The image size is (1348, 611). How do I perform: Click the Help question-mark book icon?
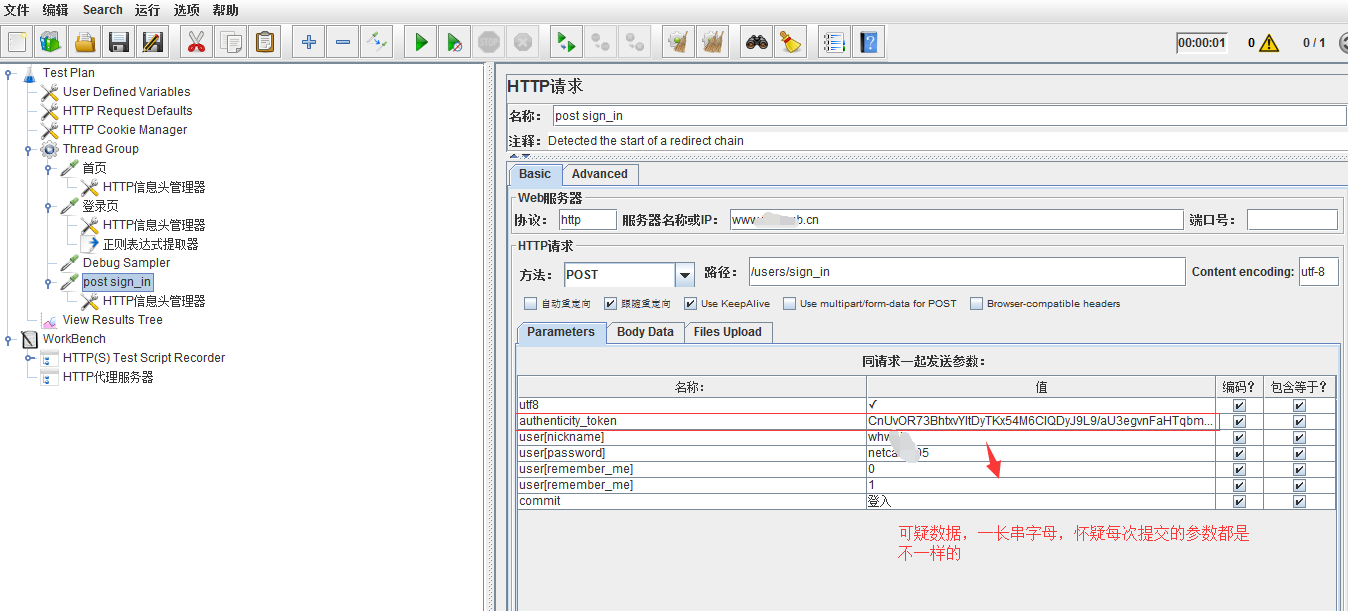[x=868, y=42]
